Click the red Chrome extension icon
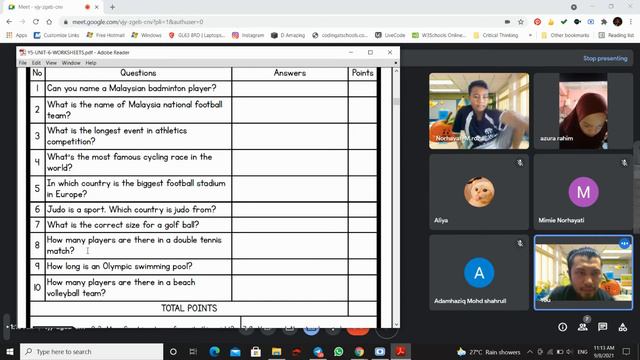This screenshot has width=640, height=360. [x=538, y=22]
